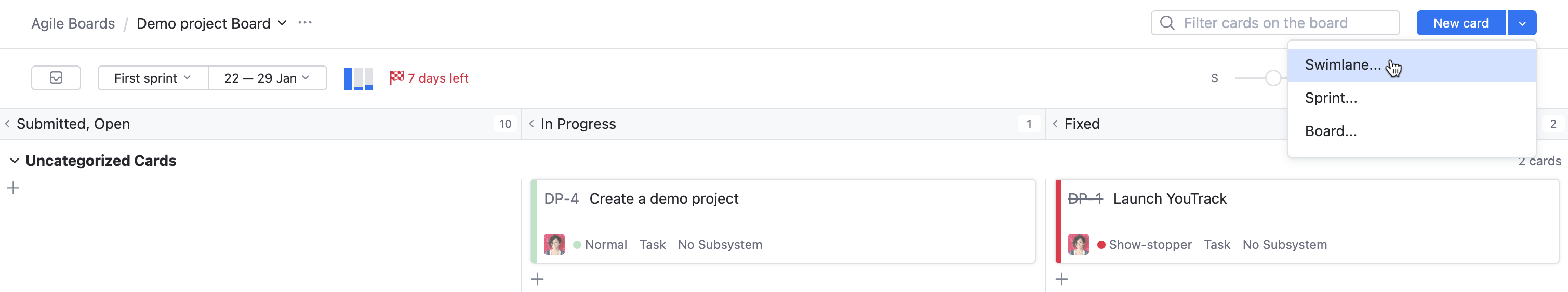Open the First sprint dropdown
This screenshot has width=1568, height=292.
(152, 78)
